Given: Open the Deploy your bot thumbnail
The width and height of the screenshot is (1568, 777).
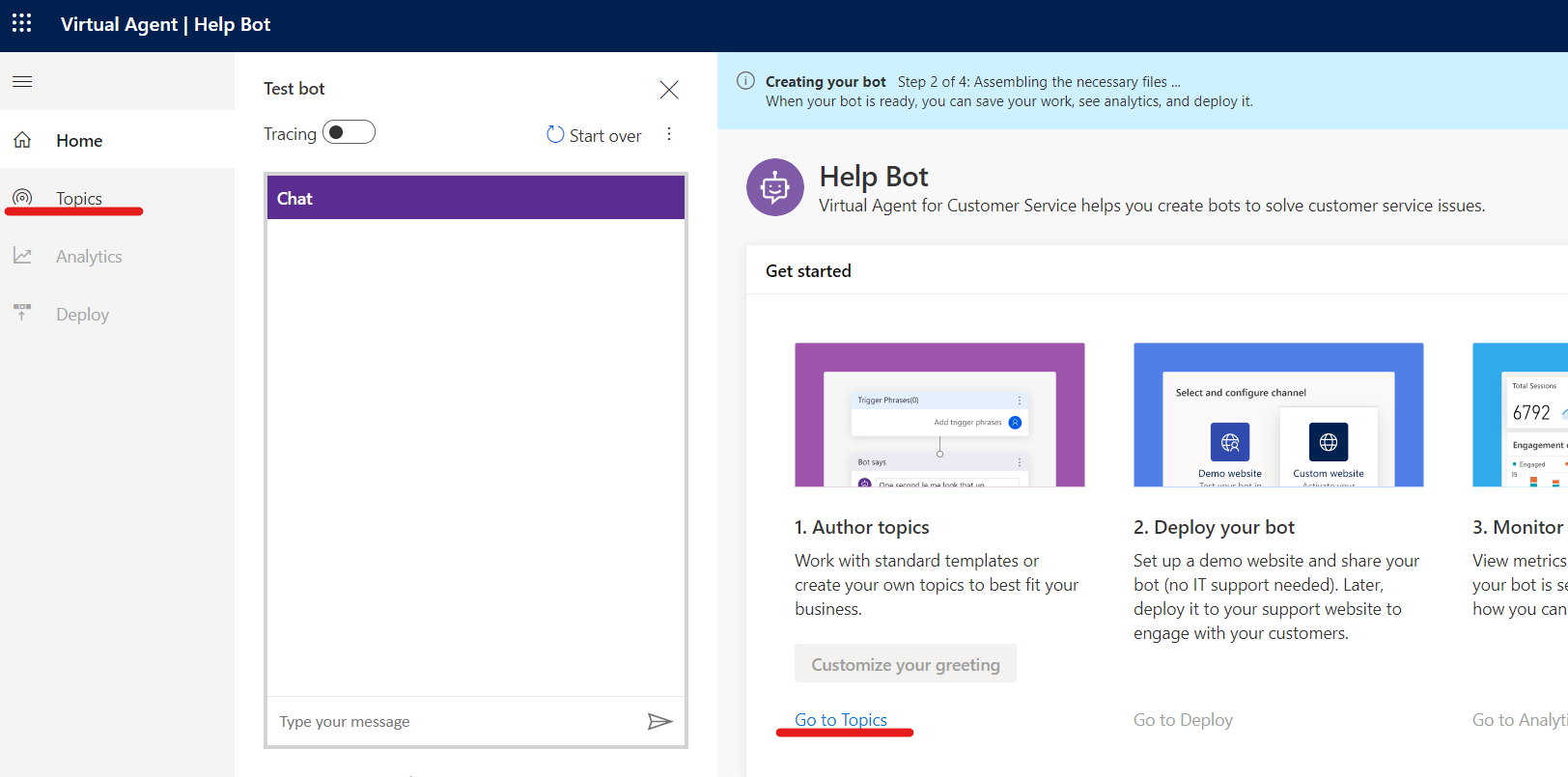Looking at the screenshot, I should pos(1278,415).
